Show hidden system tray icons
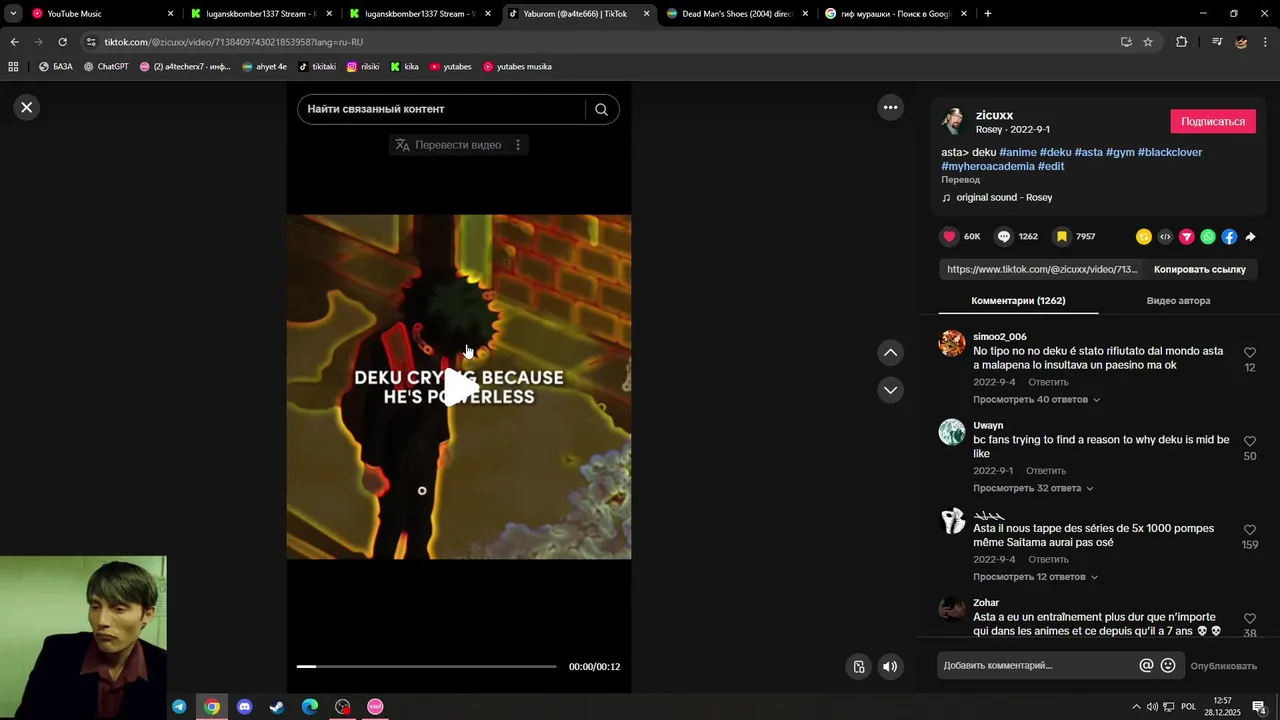 (1136, 707)
